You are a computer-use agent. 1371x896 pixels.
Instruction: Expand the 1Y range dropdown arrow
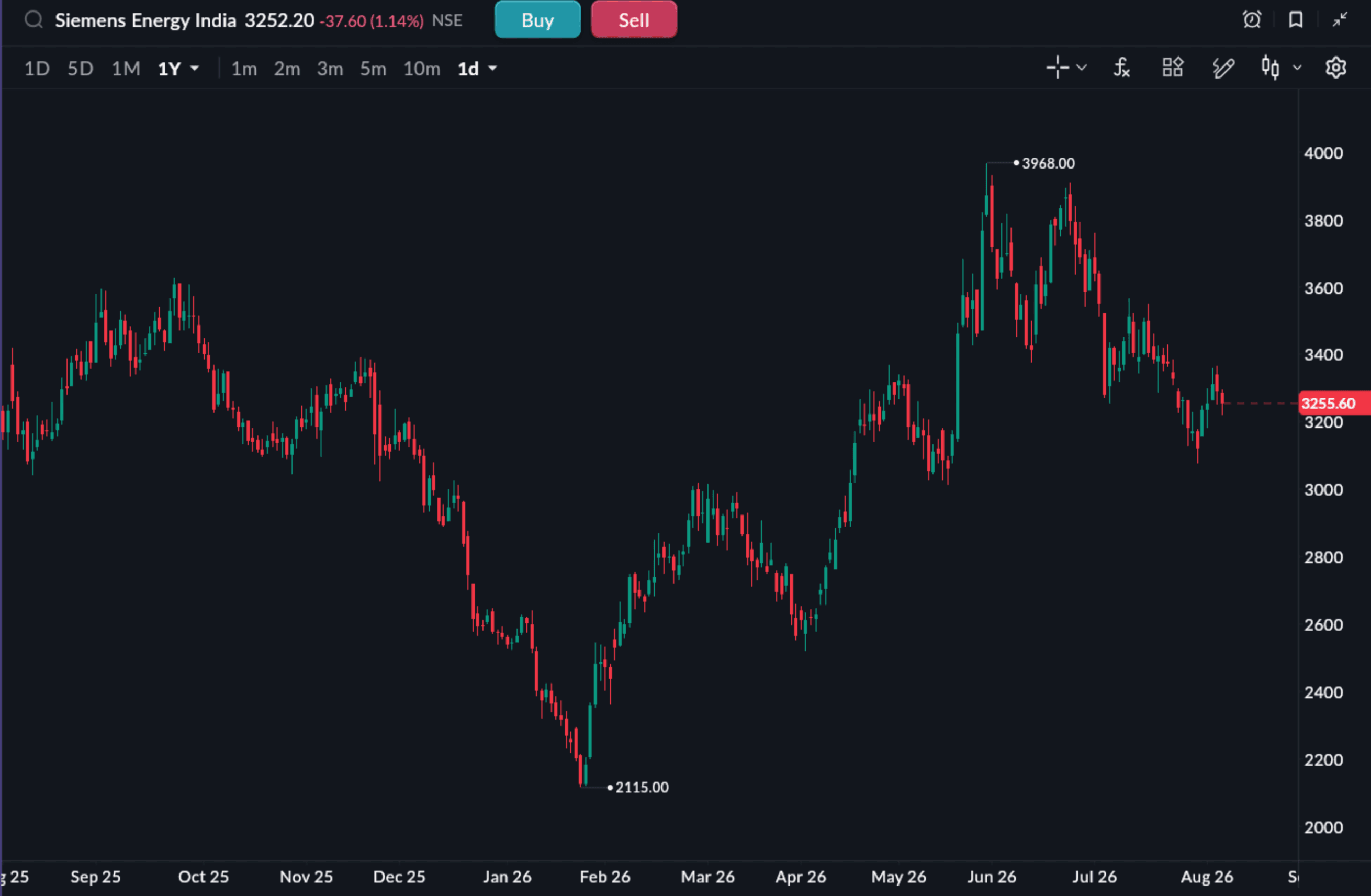(195, 69)
